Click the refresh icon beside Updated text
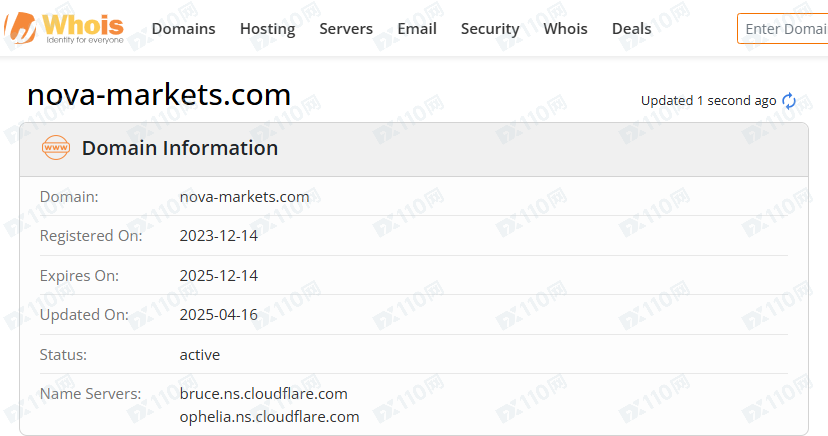The width and height of the screenshot is (828, 436). click(789, 101)
